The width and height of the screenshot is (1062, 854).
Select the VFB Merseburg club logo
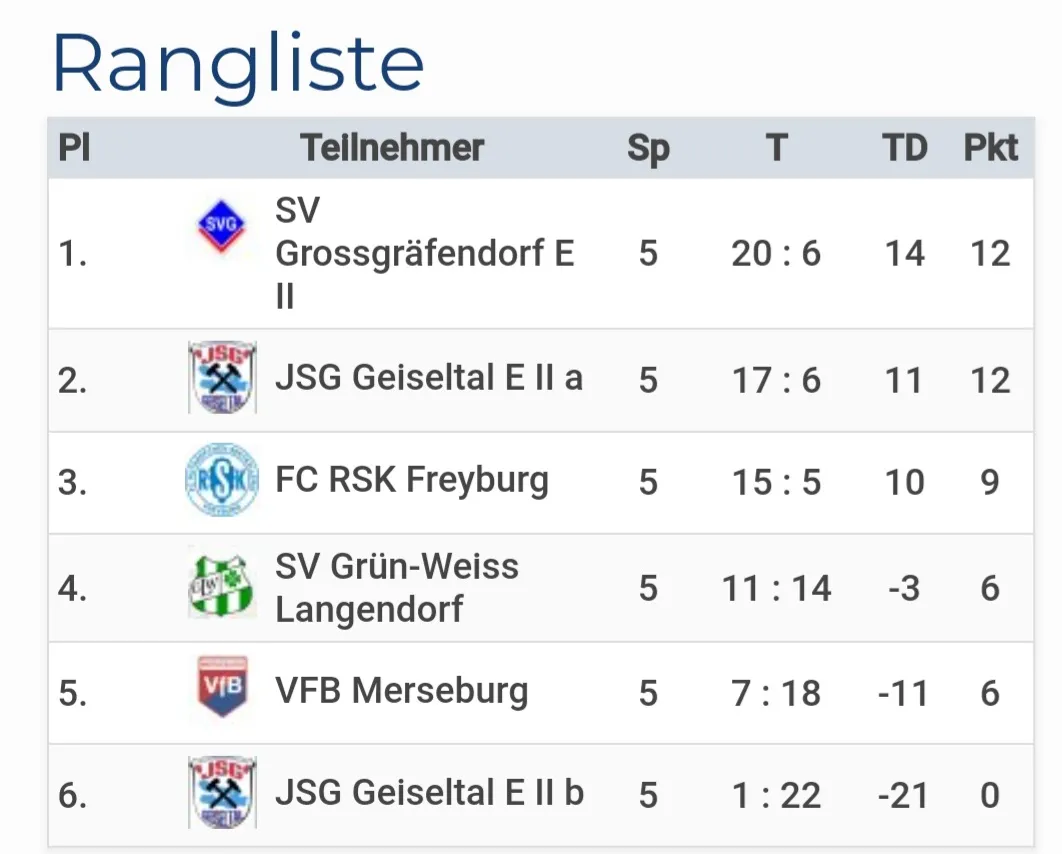[222, 688]
